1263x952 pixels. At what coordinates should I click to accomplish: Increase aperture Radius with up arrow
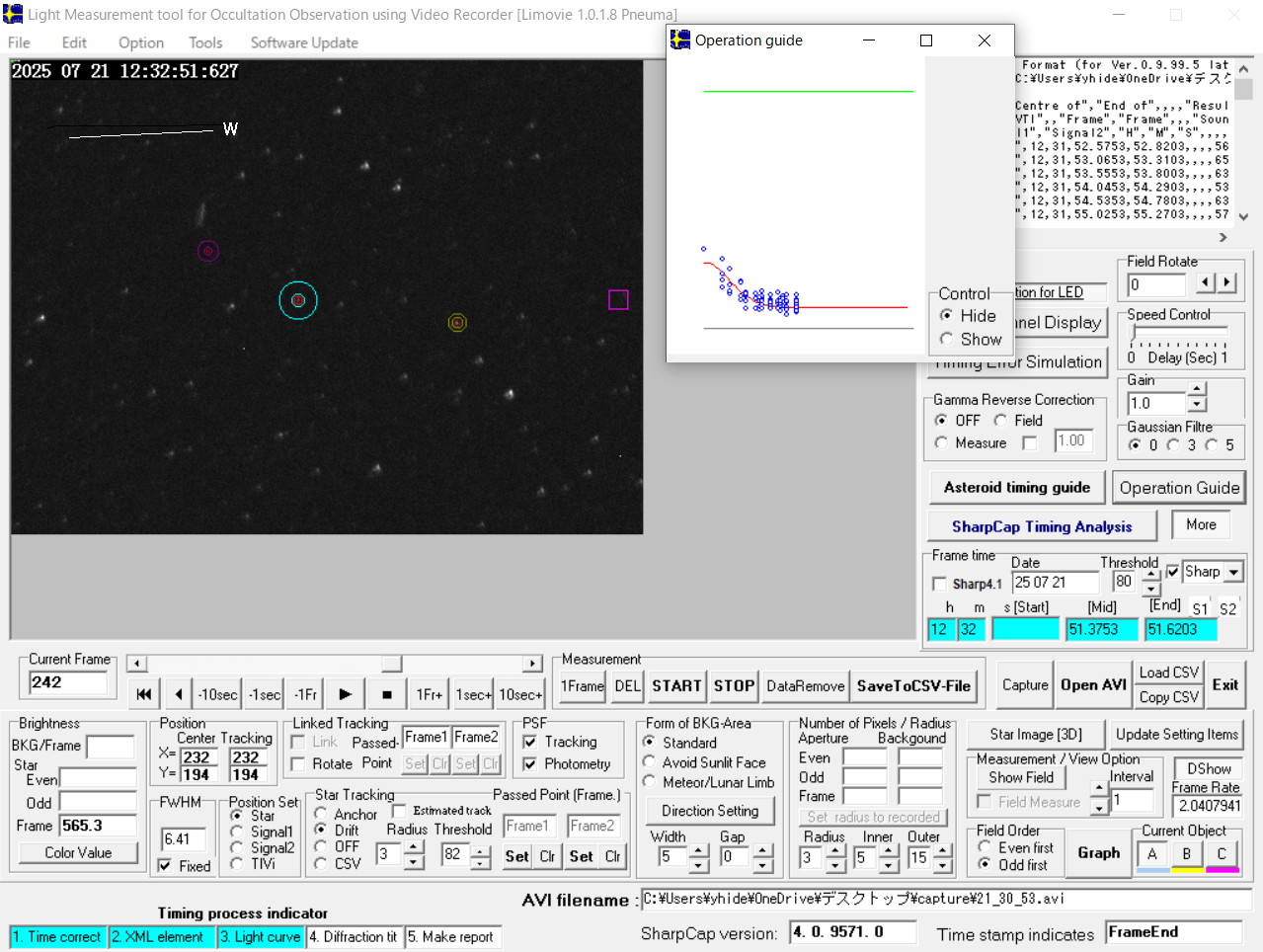click(x=835, y=850)
